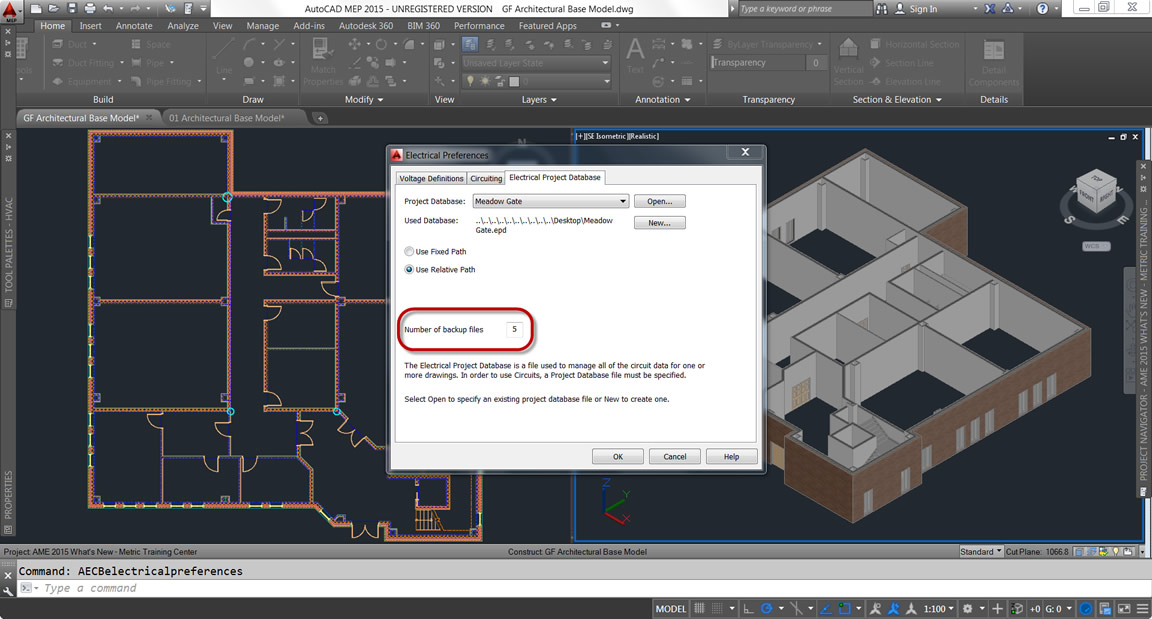The height and width of the screenshot is (619, 1152).
Task: Open the Manage ribbon tab
Action: (262, 26)
